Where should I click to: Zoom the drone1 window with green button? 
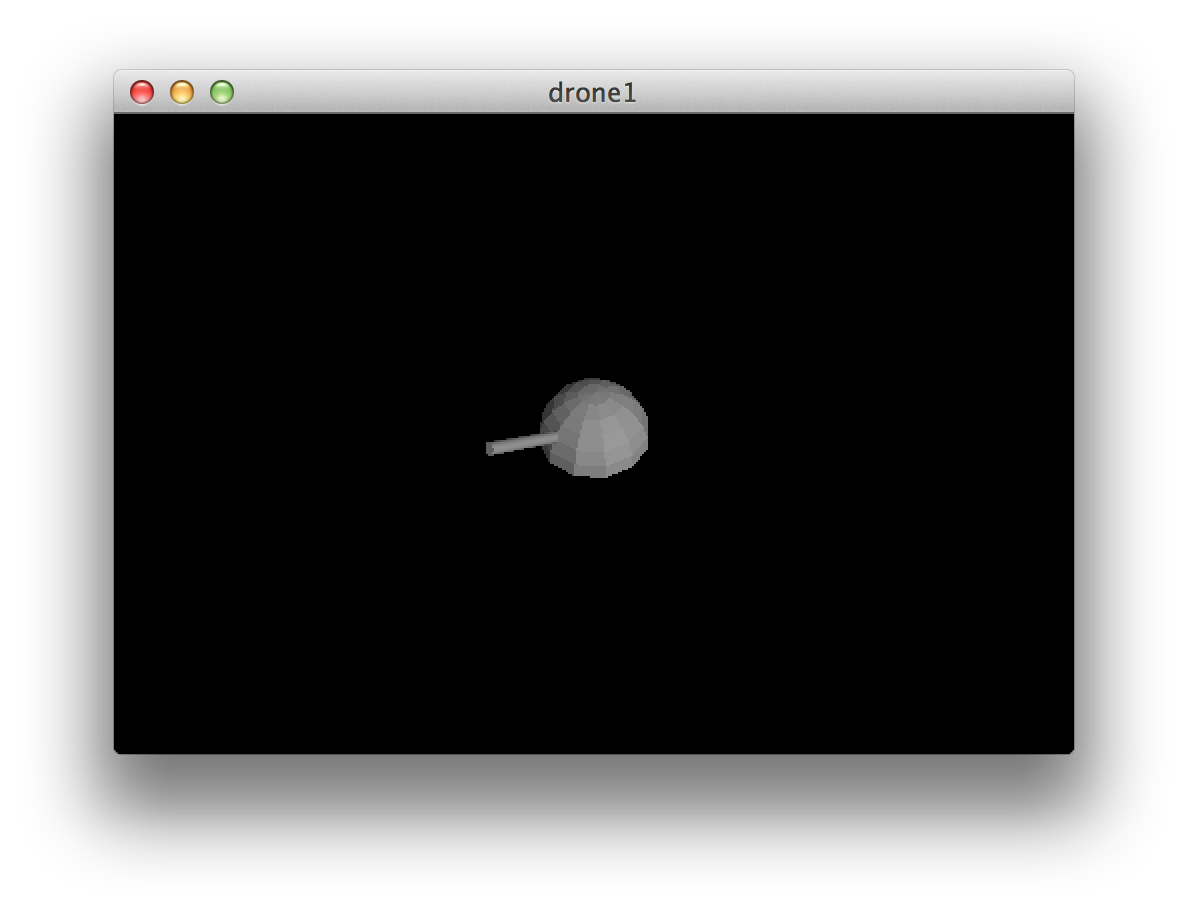click(222, 92)
